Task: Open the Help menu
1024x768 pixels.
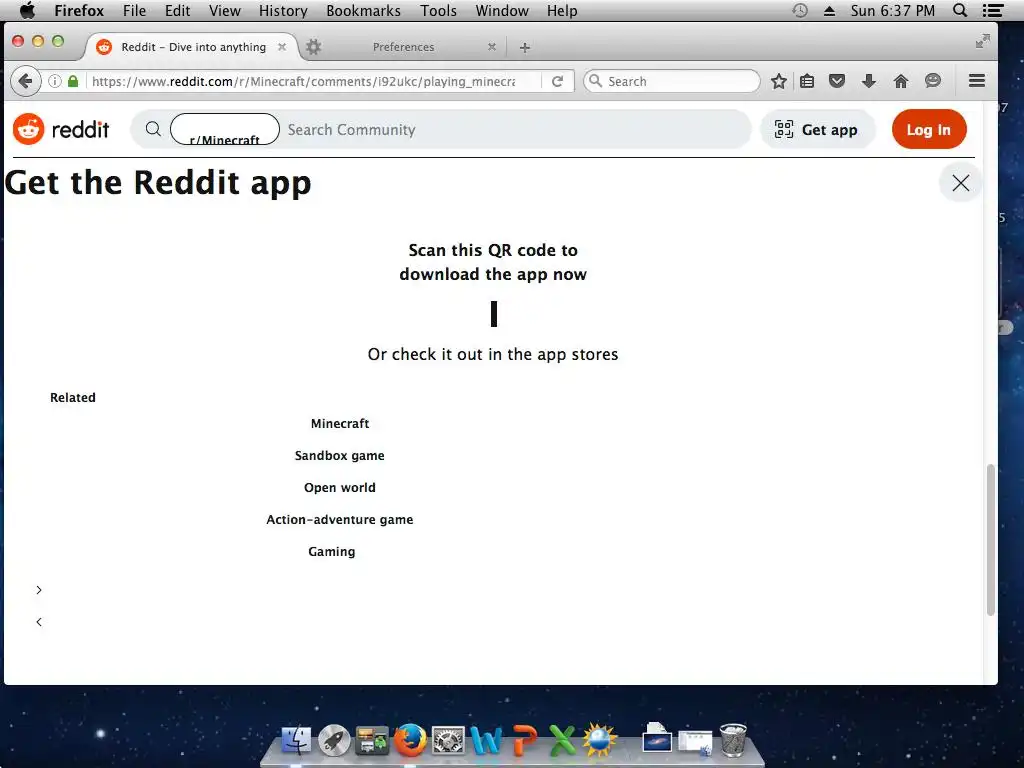Action: point(562,10)
